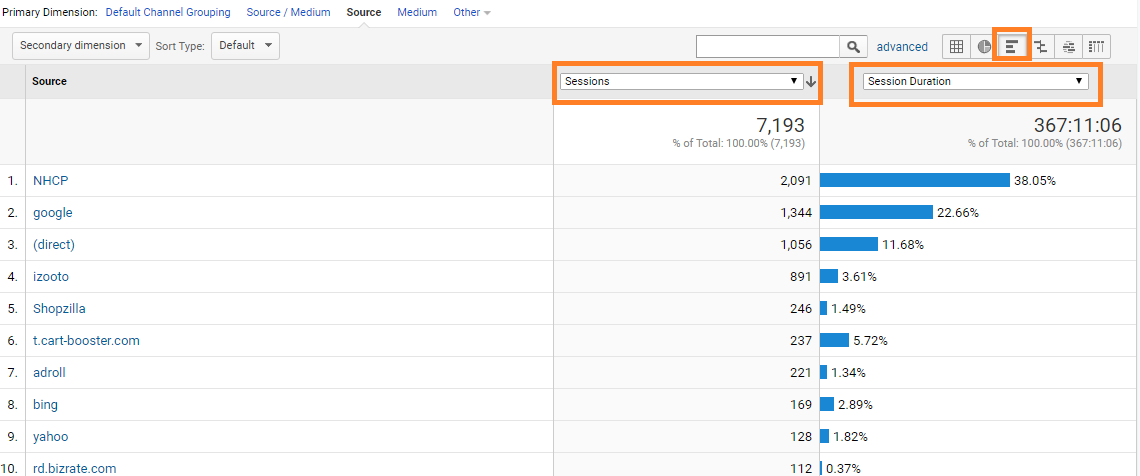Toggle the Sessions sort direction arrow

[811, 82]
